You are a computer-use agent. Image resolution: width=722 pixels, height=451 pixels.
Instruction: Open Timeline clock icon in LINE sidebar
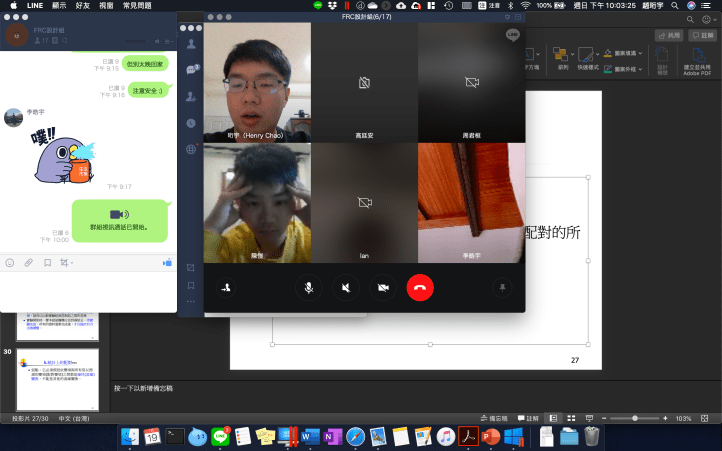click(x=191, y=123)
